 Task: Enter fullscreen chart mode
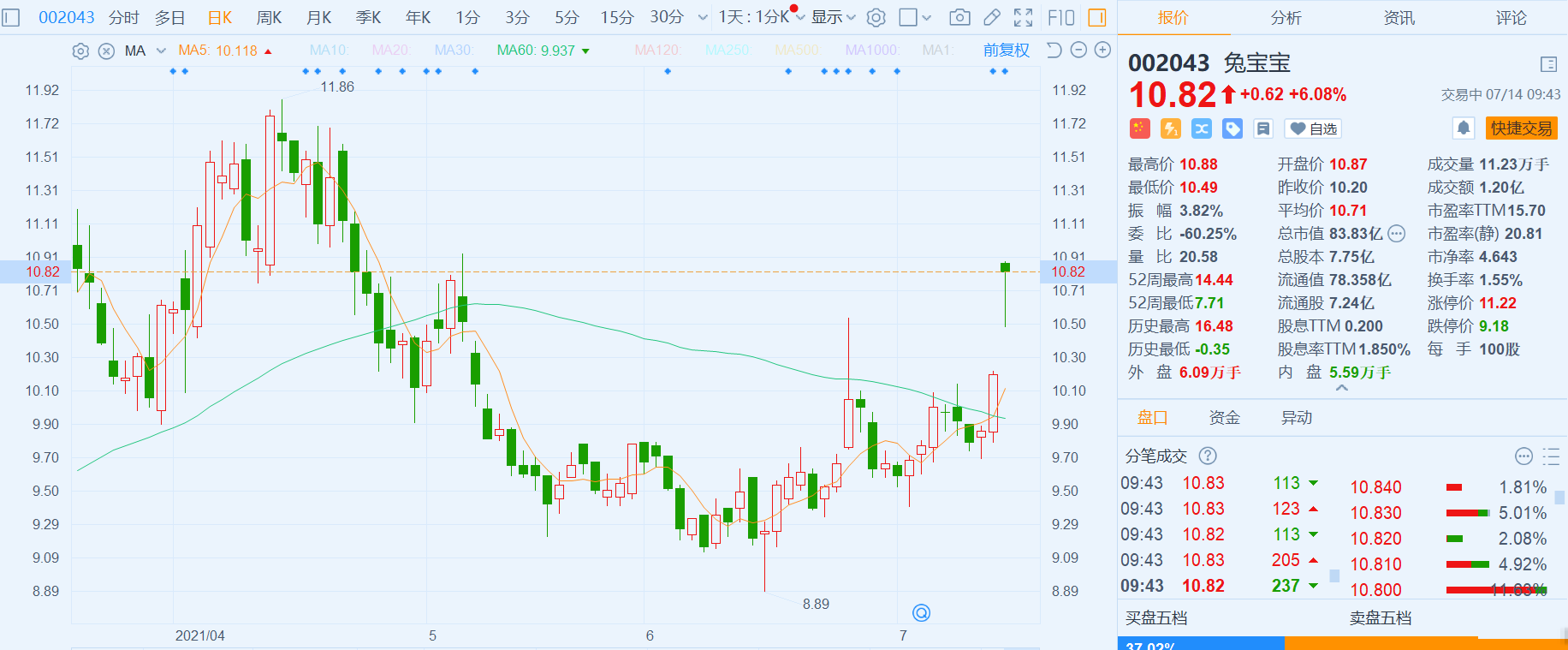tap(1023, 17)
